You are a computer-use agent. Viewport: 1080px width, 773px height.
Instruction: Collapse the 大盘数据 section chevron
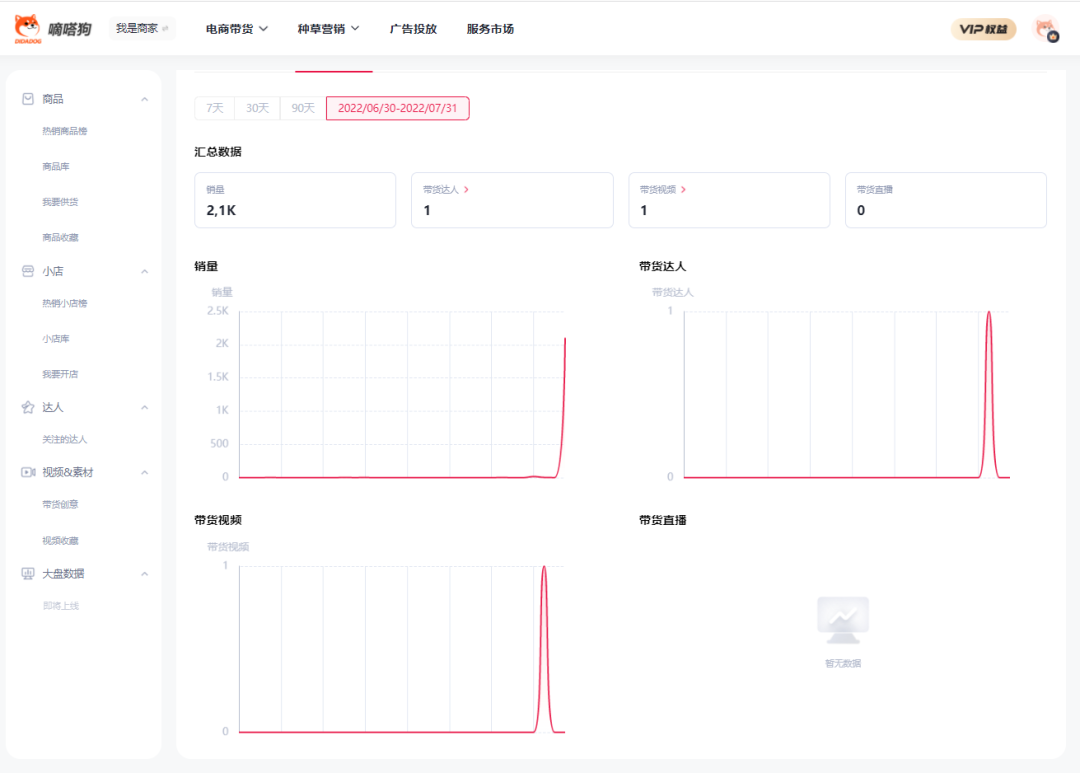coord(145,574)
